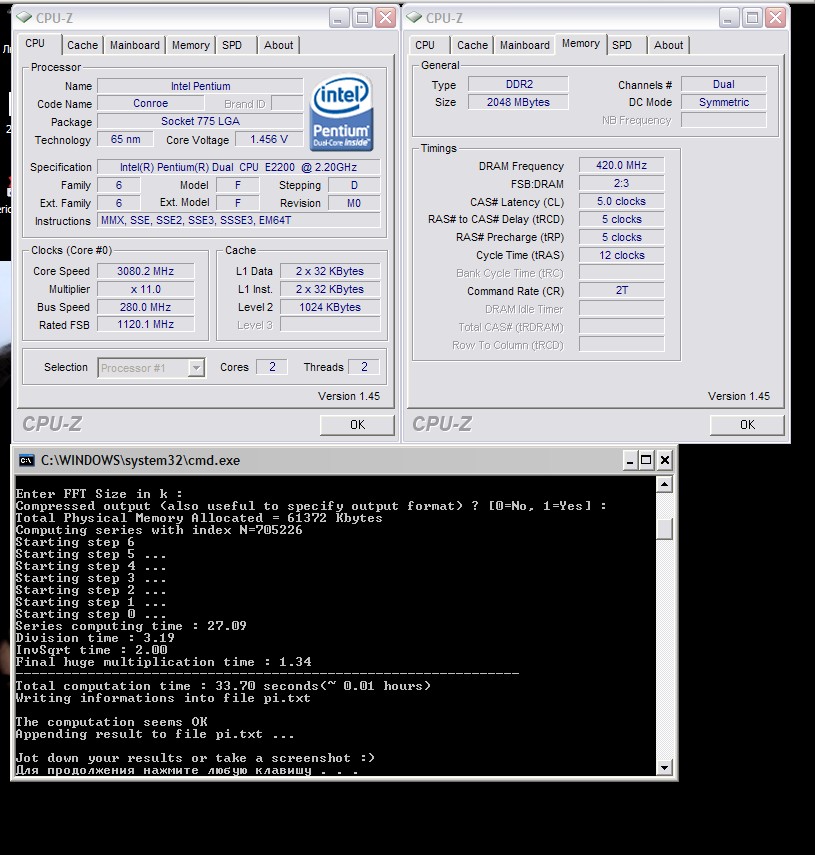
Task: Click the DC Mode value 'Symmetric'
Action: (723, 103)
